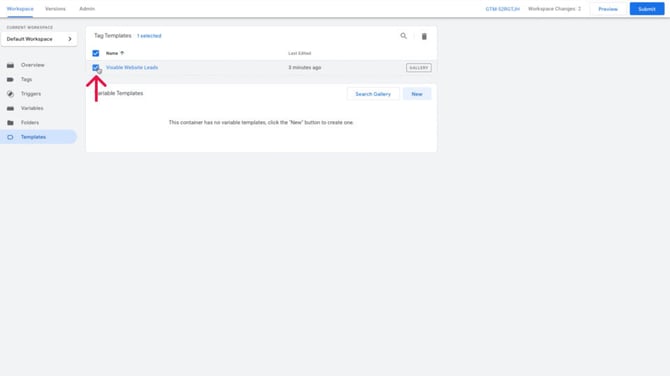Switch to the Versions tab
The image size is (670, 376).
(56, 9)
